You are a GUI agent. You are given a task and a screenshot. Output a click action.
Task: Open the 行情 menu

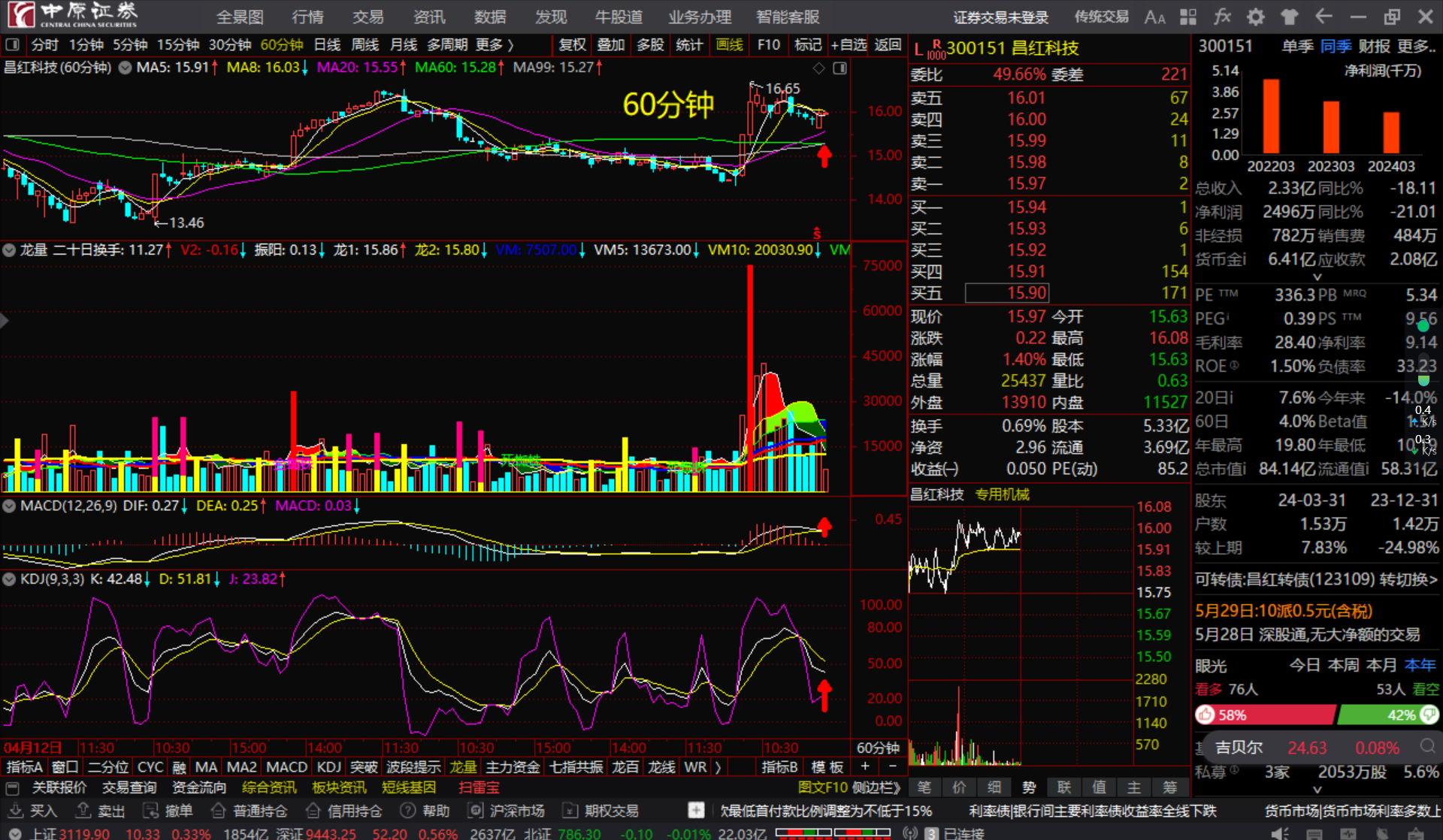coord(307,17)
